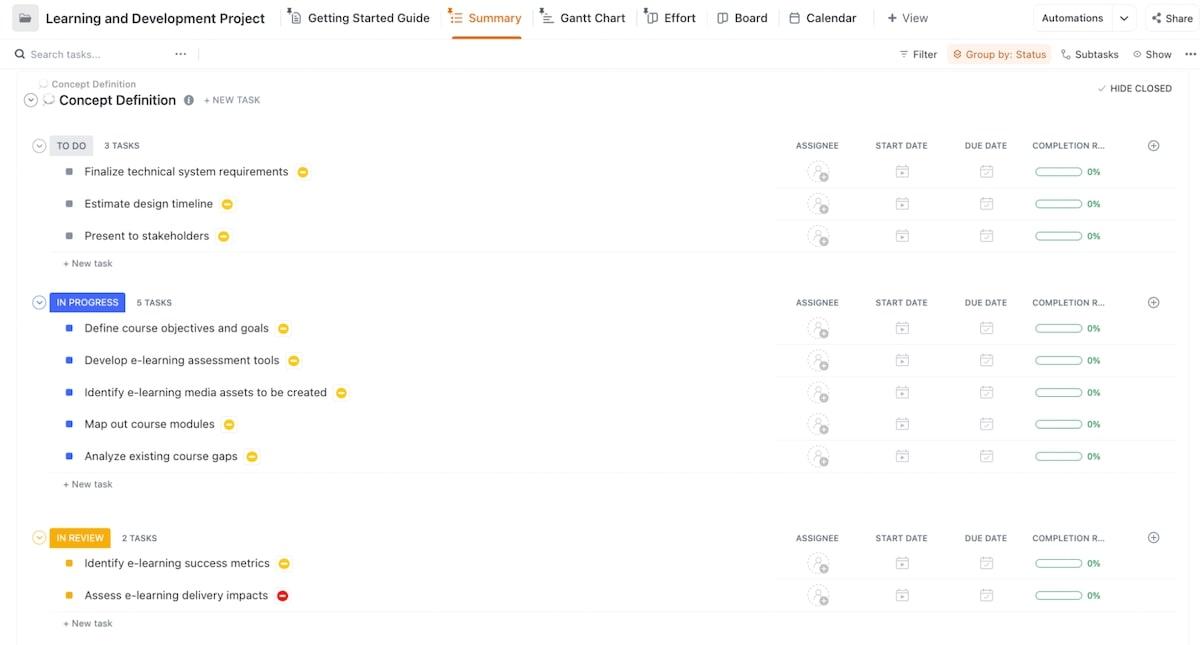Click the info icon next to Concept Definition
The image size is (1200, 645).
click(x=189, y=100)
